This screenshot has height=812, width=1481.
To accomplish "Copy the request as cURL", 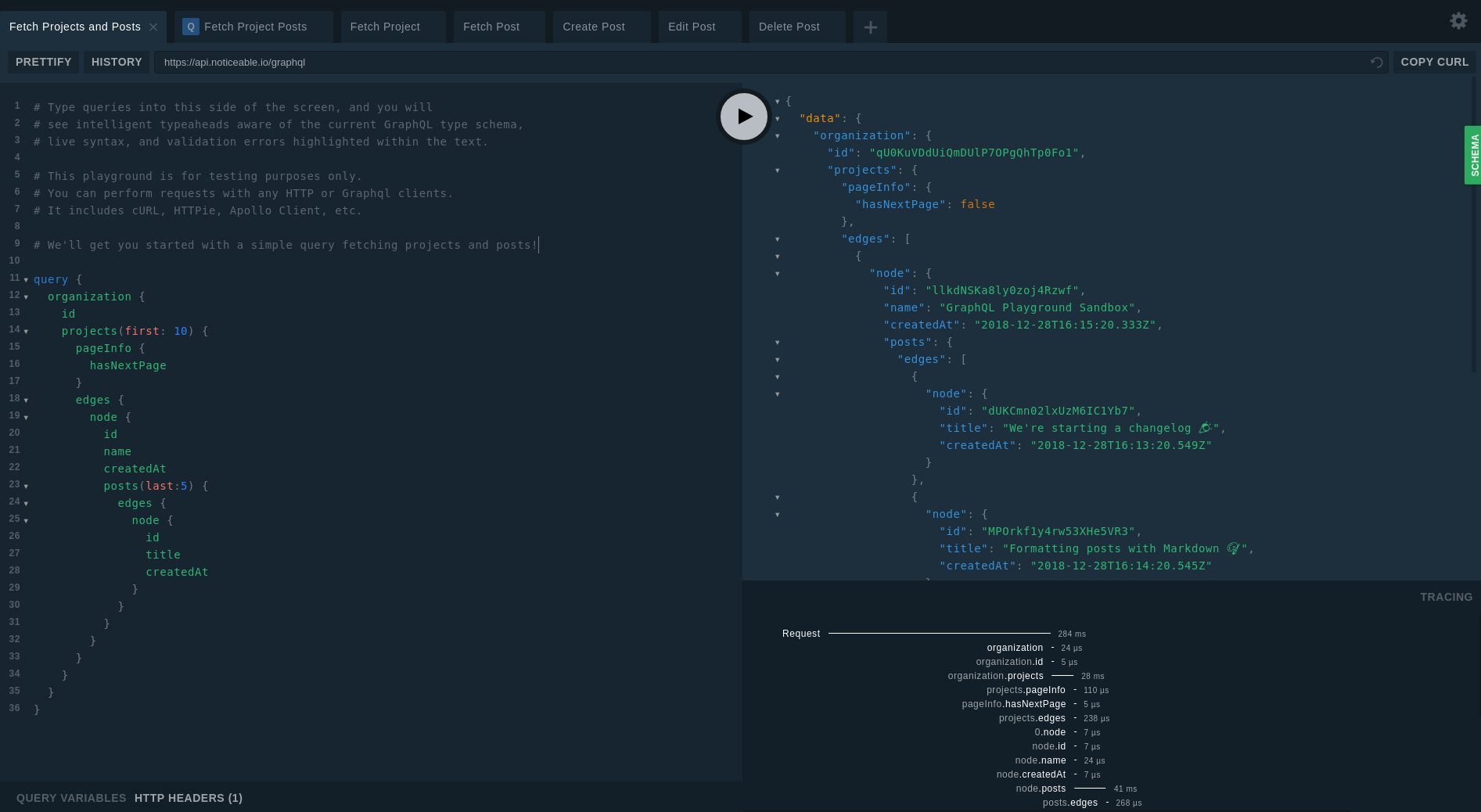I will [x=1434, y=62].
